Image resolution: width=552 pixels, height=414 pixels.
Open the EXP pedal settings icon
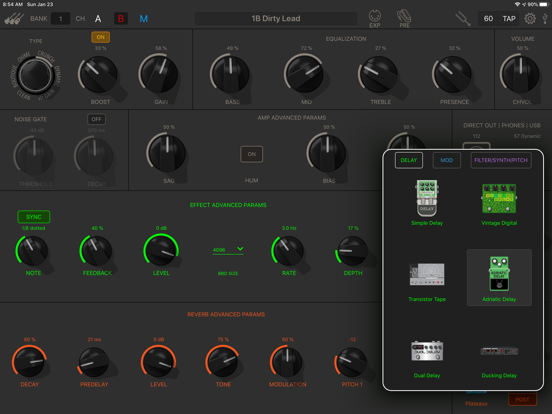click(x=375, y=18)
